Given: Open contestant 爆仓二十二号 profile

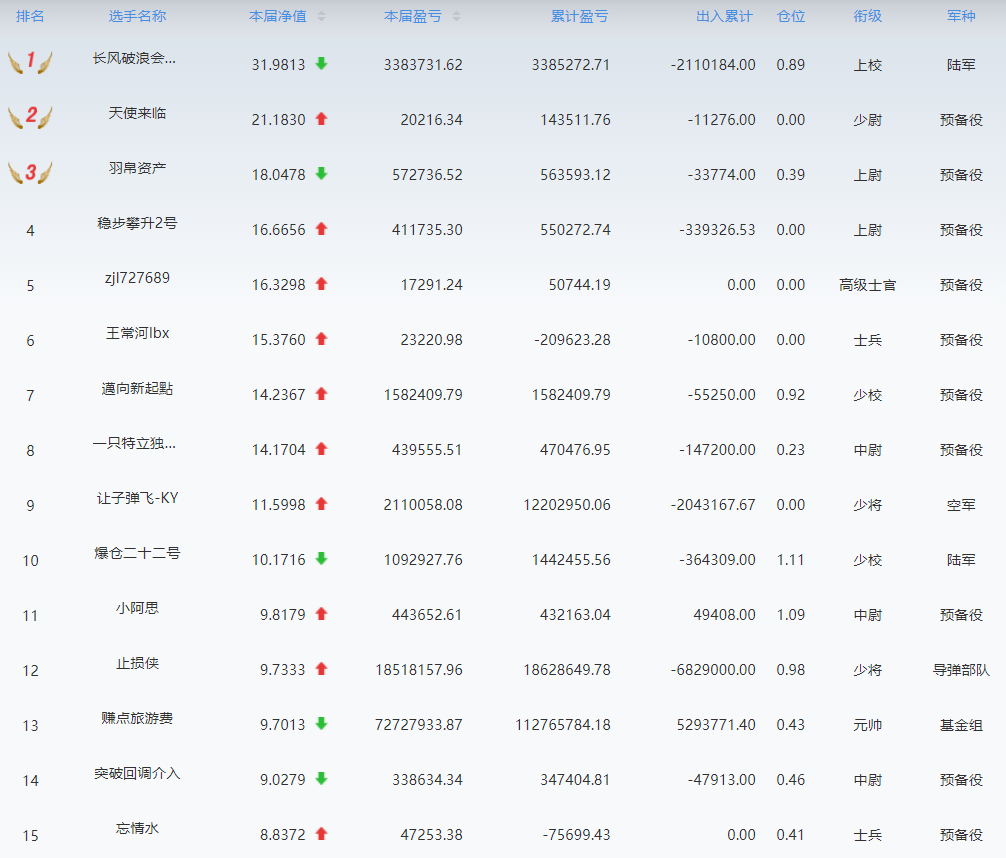Looking at the screenshot, I should tap(137, 553).
